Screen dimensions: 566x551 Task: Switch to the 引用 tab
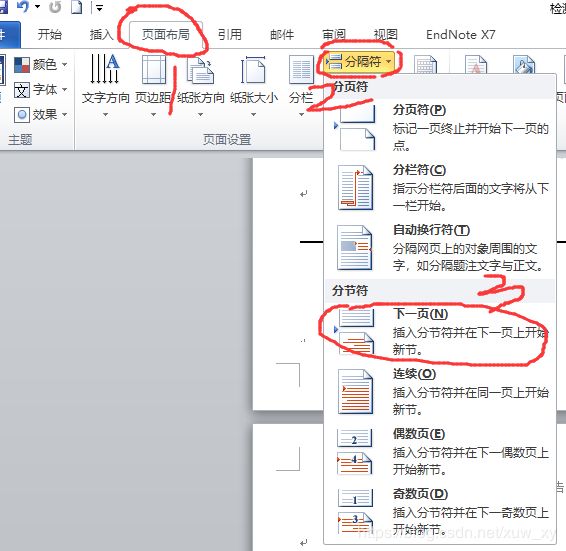[230, 35]
